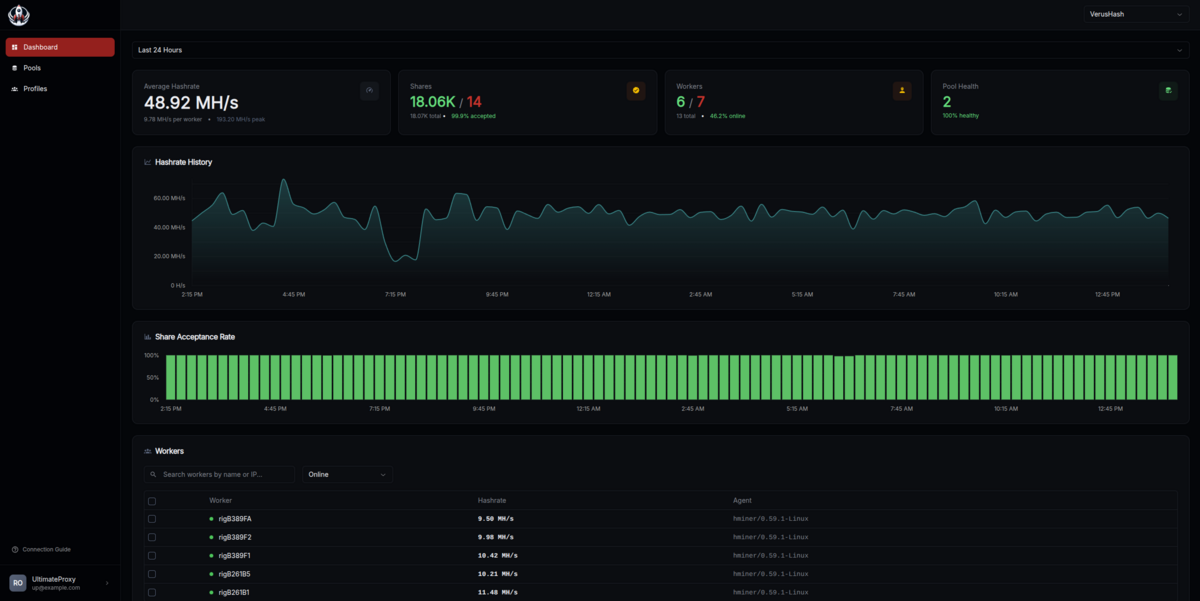
Task: Expand the UltimateProxy account chevron
Action: pyautogui.click(x=107, y=583)
